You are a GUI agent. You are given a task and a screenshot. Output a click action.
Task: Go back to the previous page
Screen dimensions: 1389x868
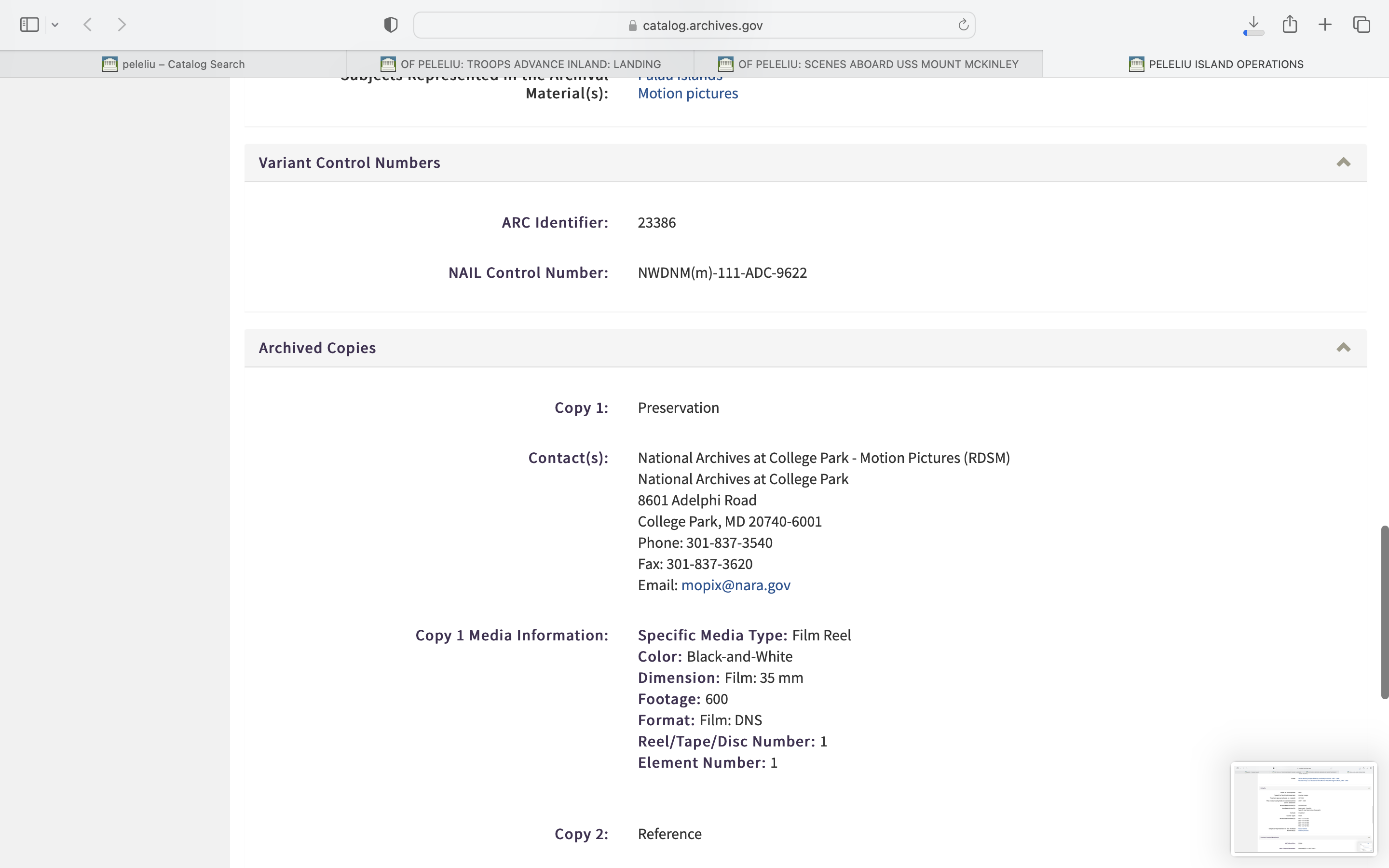point(88,25)
